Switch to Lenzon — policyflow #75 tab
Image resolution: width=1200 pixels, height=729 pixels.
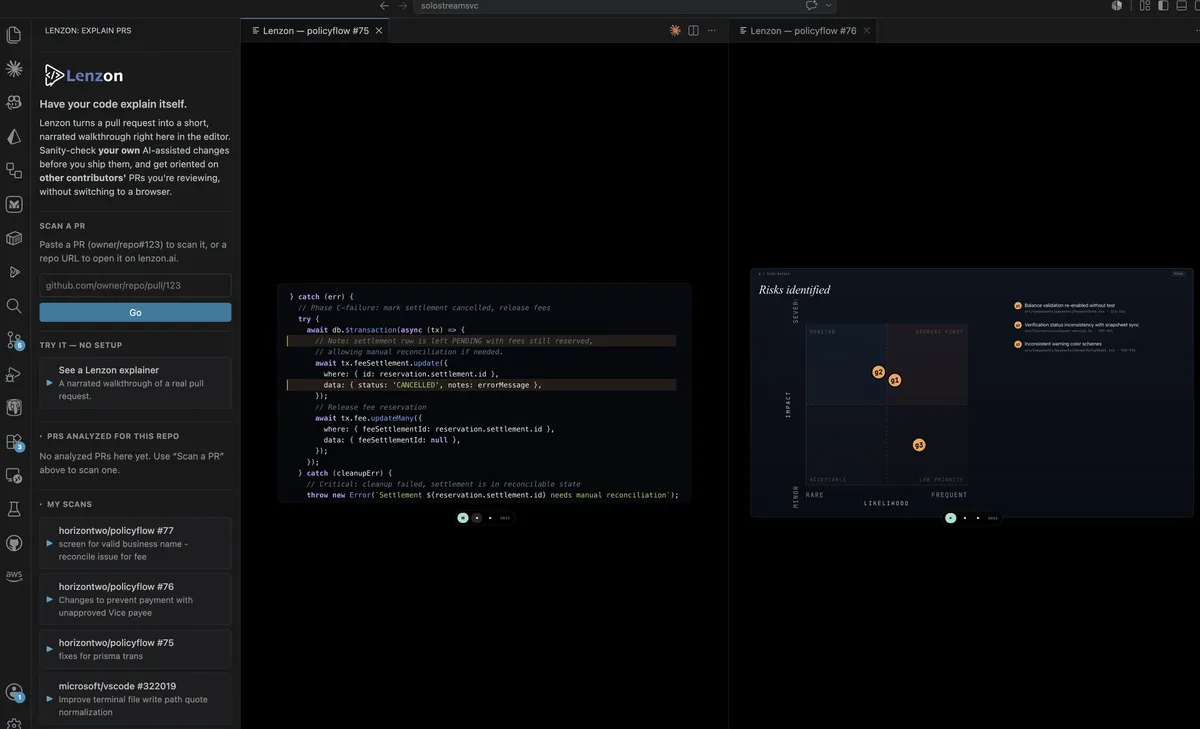click(315, 31)
